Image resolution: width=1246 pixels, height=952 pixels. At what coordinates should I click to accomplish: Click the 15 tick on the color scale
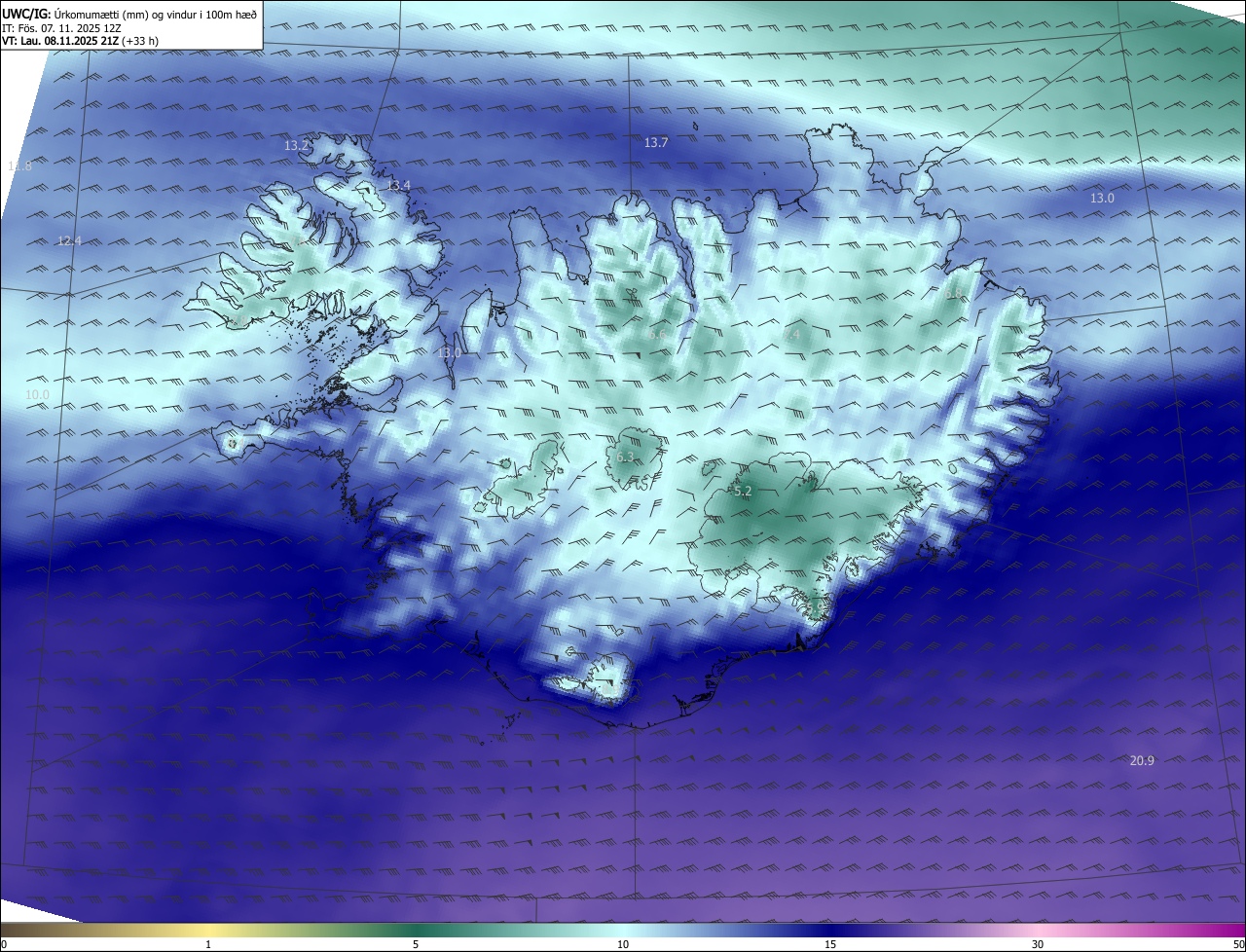[830, 944]
